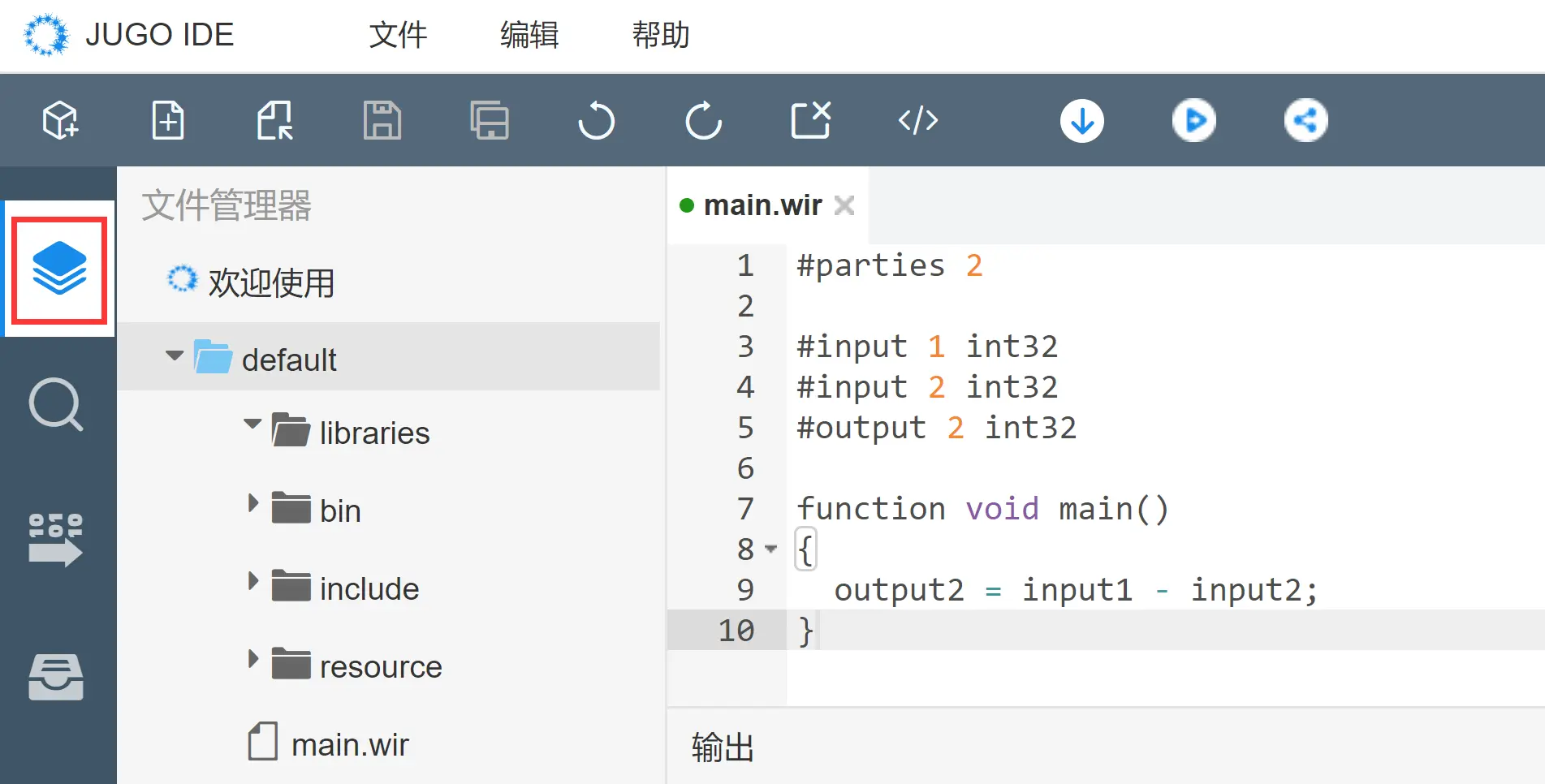Collapse the default folder

175,356
